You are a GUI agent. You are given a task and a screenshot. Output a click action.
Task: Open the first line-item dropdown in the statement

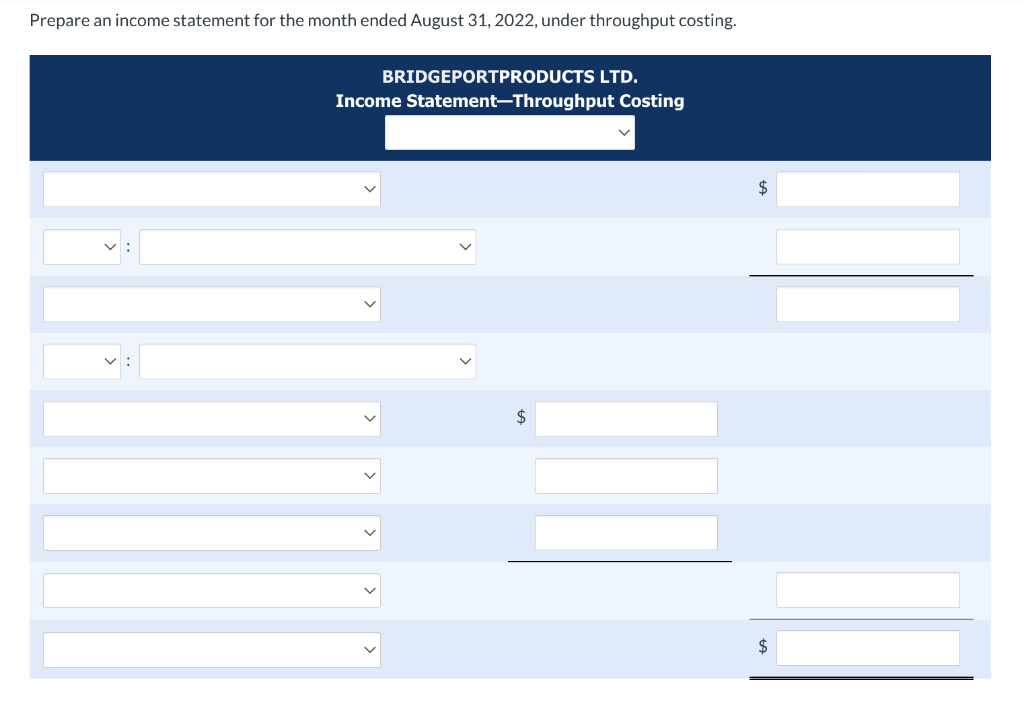pyautogui.click(x=211, y=189)
